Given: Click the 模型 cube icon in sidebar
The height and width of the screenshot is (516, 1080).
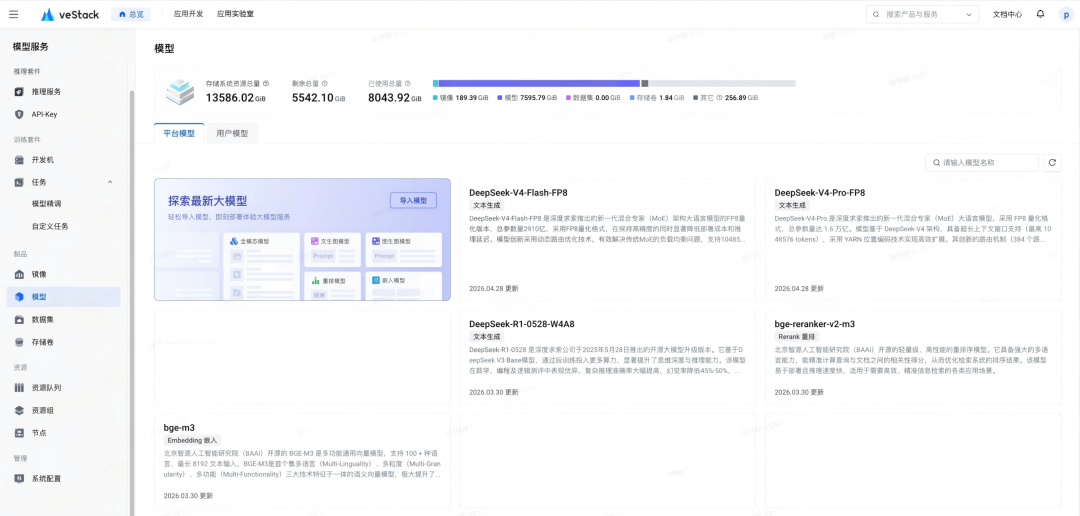Looking at the screenshot, I should (19, 297).
